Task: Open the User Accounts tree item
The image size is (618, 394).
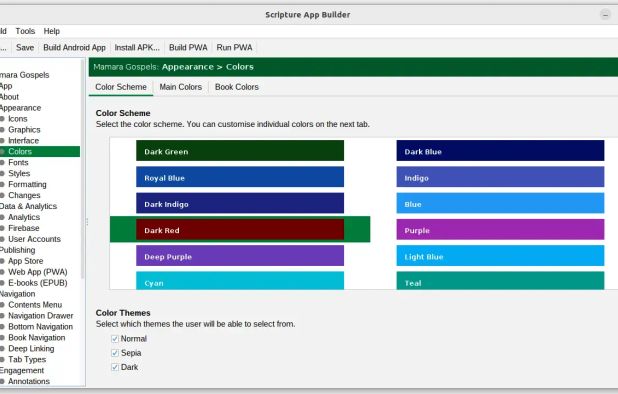Action: (34, 239)
